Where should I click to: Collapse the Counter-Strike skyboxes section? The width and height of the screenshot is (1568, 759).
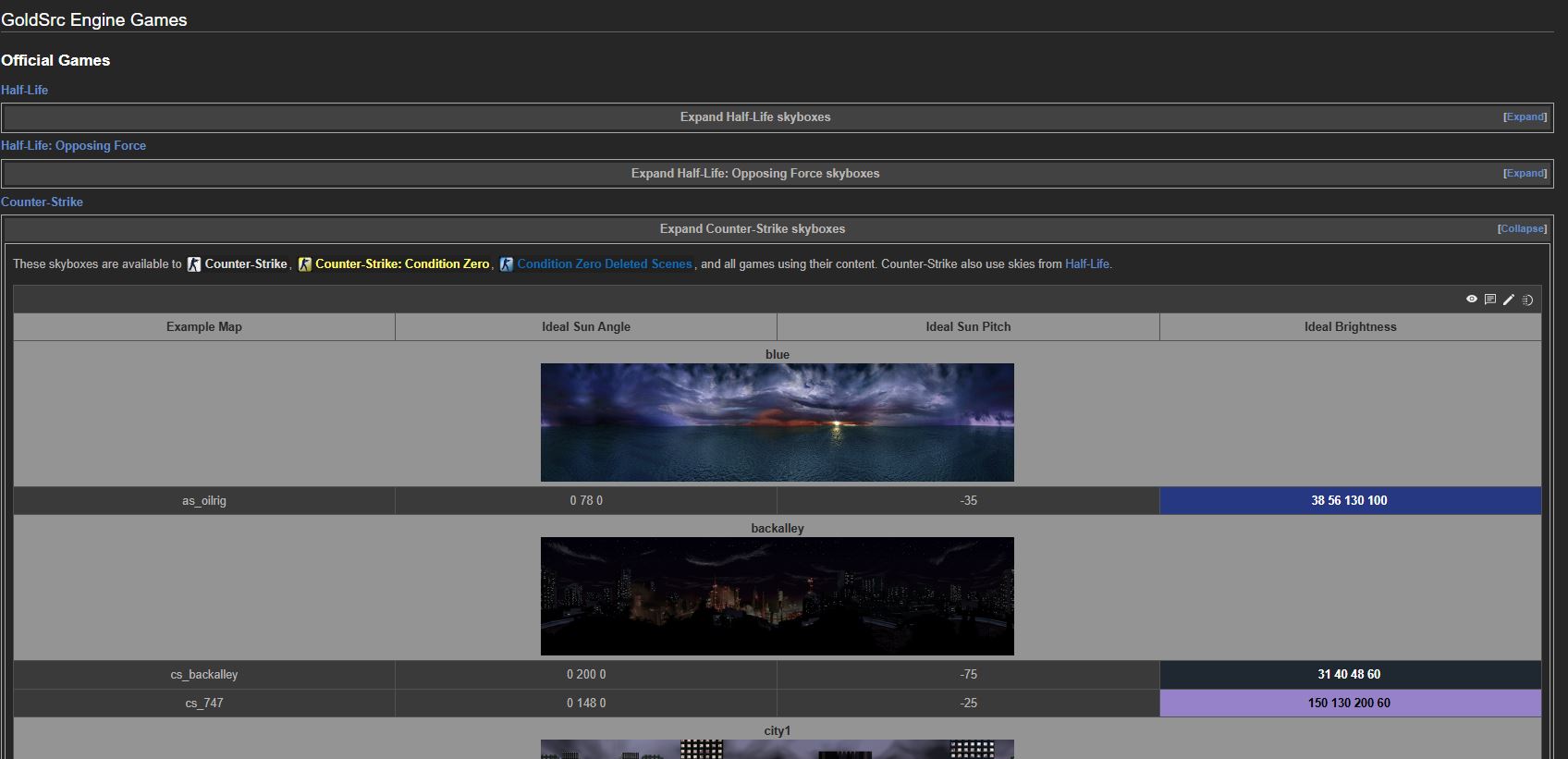[x=1522, y=228]
